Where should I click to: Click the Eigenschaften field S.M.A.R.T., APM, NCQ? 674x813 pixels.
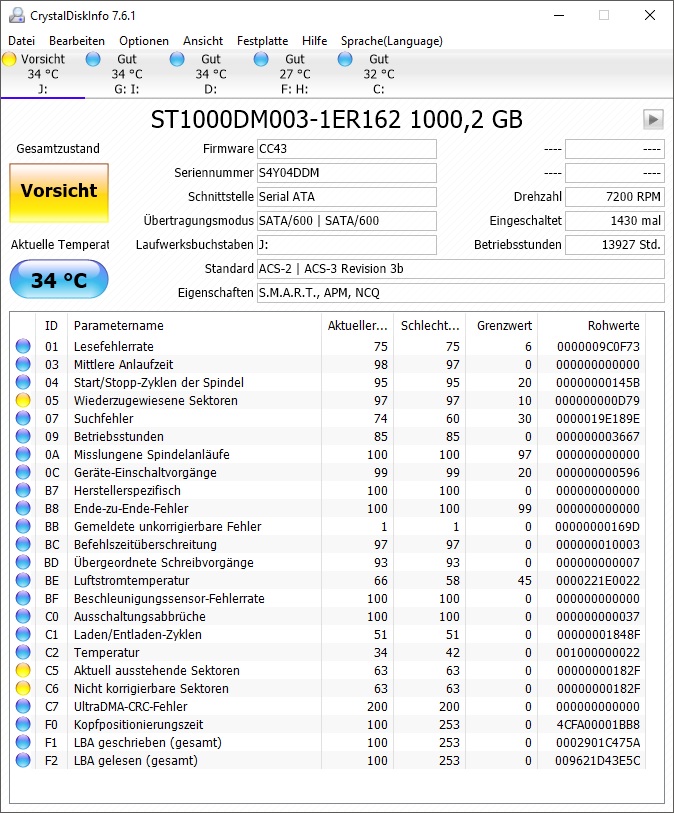pos(461,292)
